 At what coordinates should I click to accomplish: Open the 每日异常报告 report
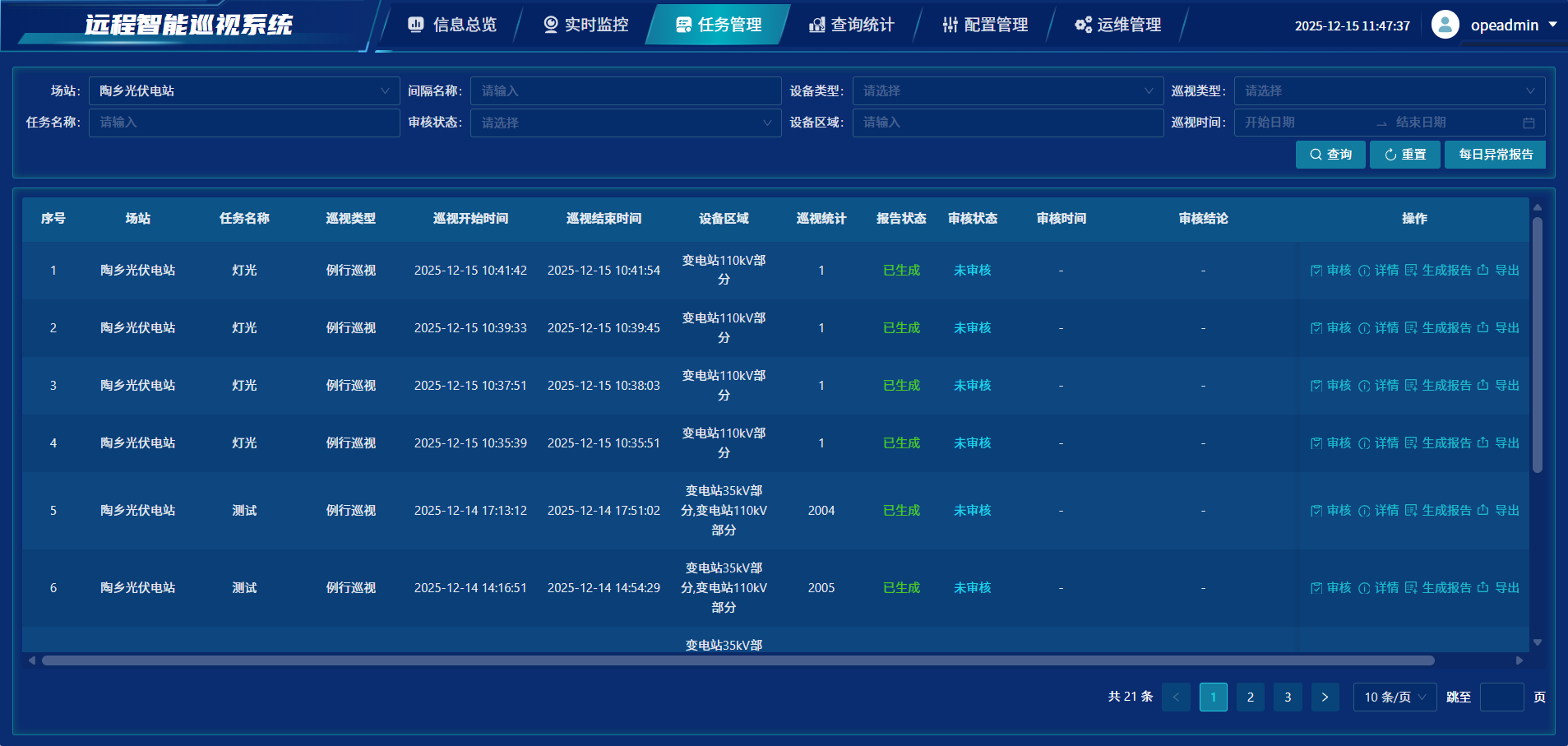[x=1495, y=155]
